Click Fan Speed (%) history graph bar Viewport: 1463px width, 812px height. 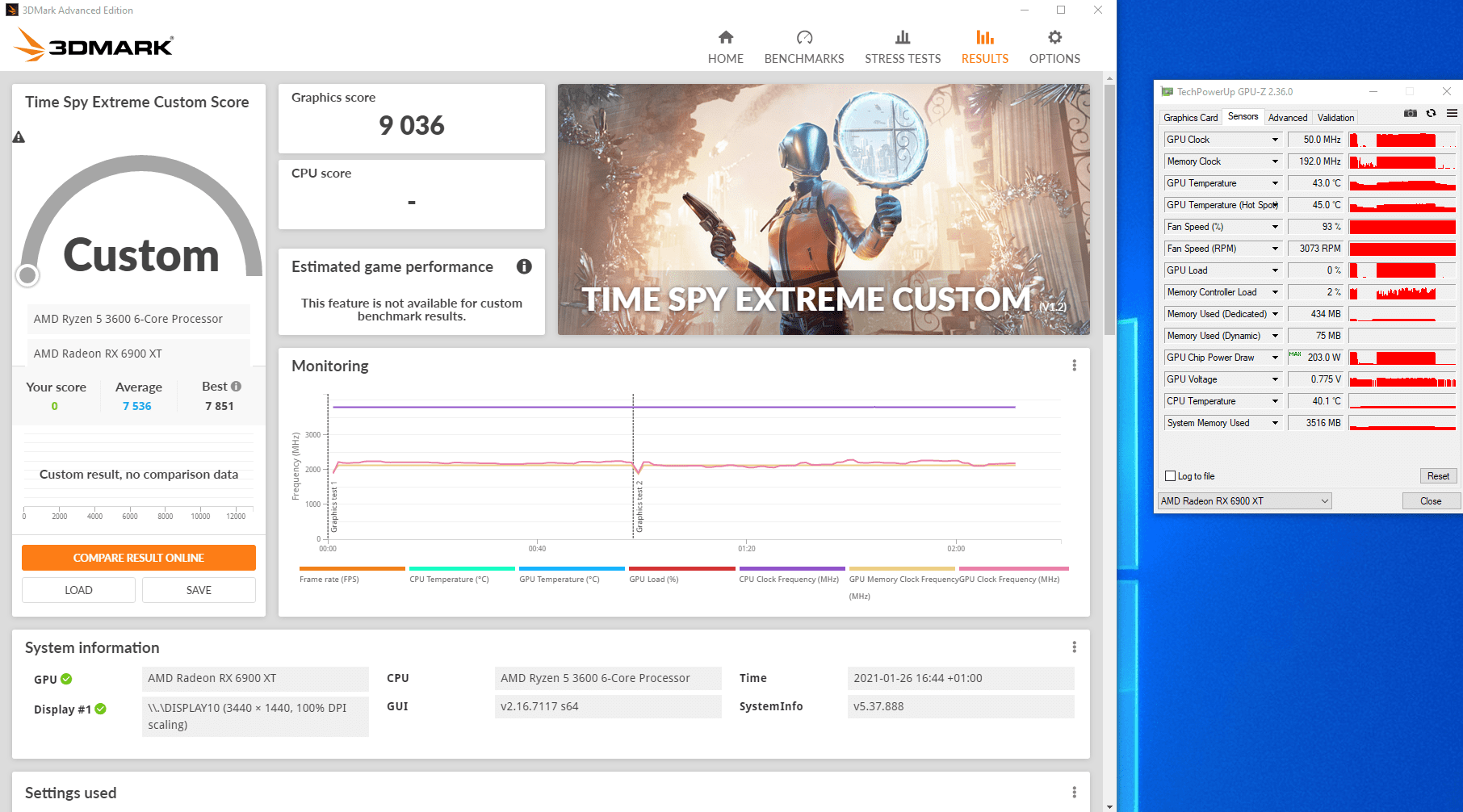pyautogui.click(x=1402, y=227)
